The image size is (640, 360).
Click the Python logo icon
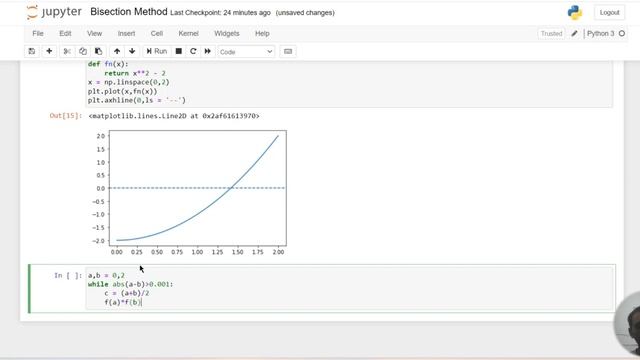[x=575, y=13]
